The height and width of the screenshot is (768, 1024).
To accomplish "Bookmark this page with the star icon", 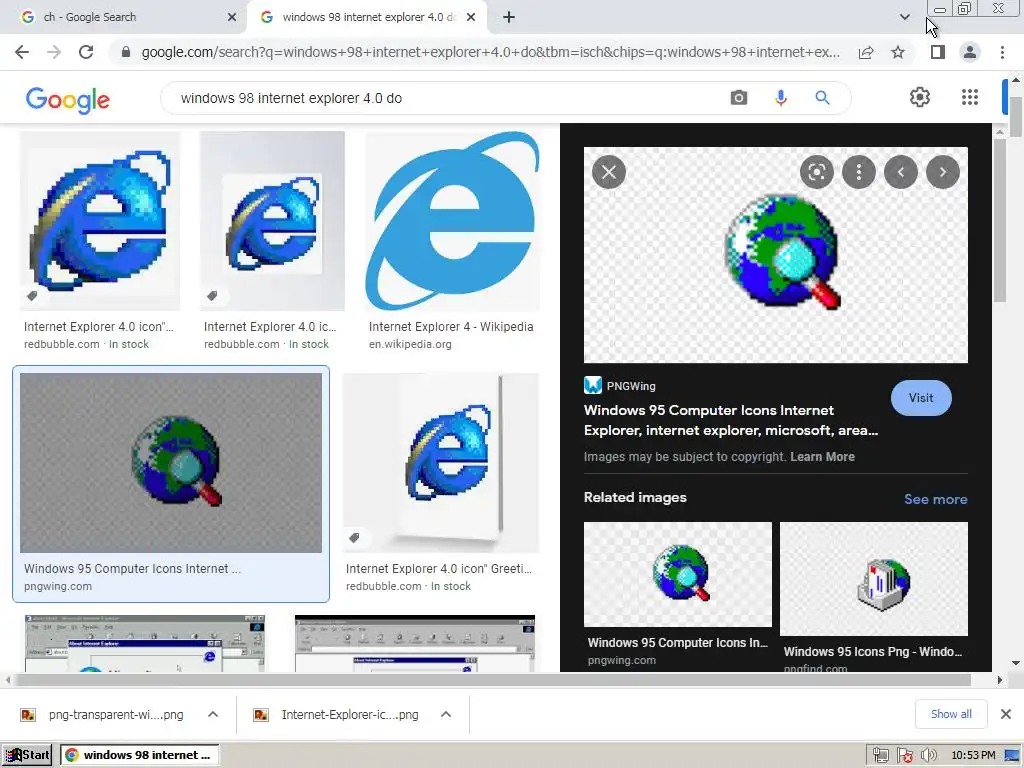I will [898, 52].
